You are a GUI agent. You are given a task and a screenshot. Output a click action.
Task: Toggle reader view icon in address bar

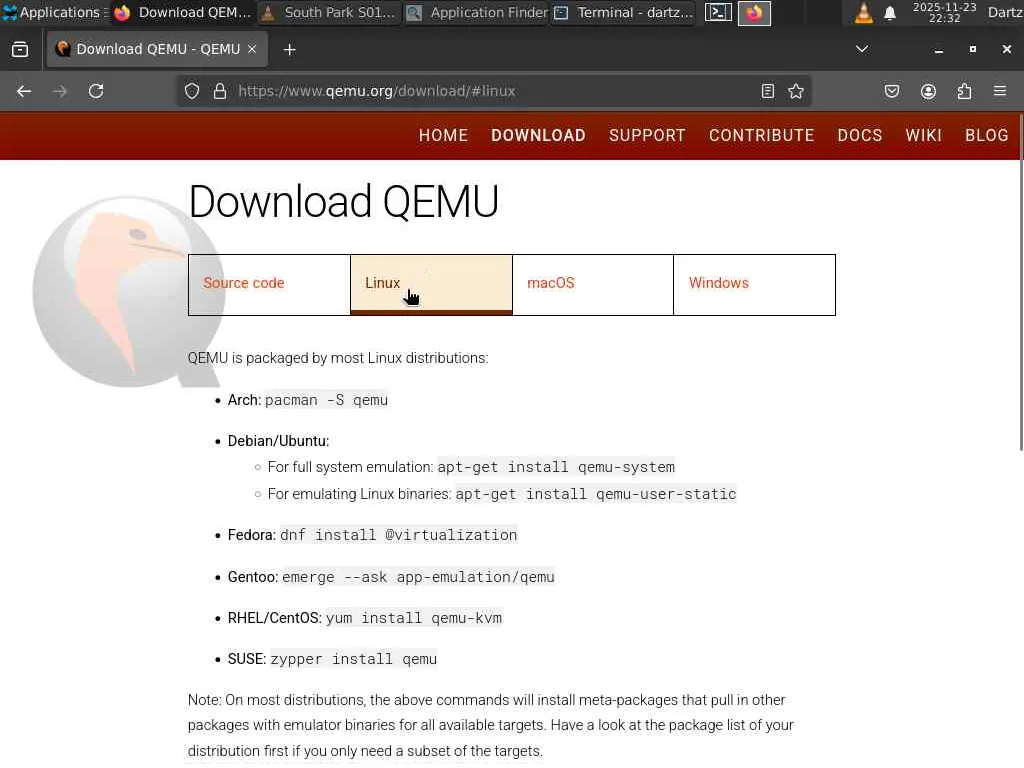pyautogui.click(x=767, y=91)
